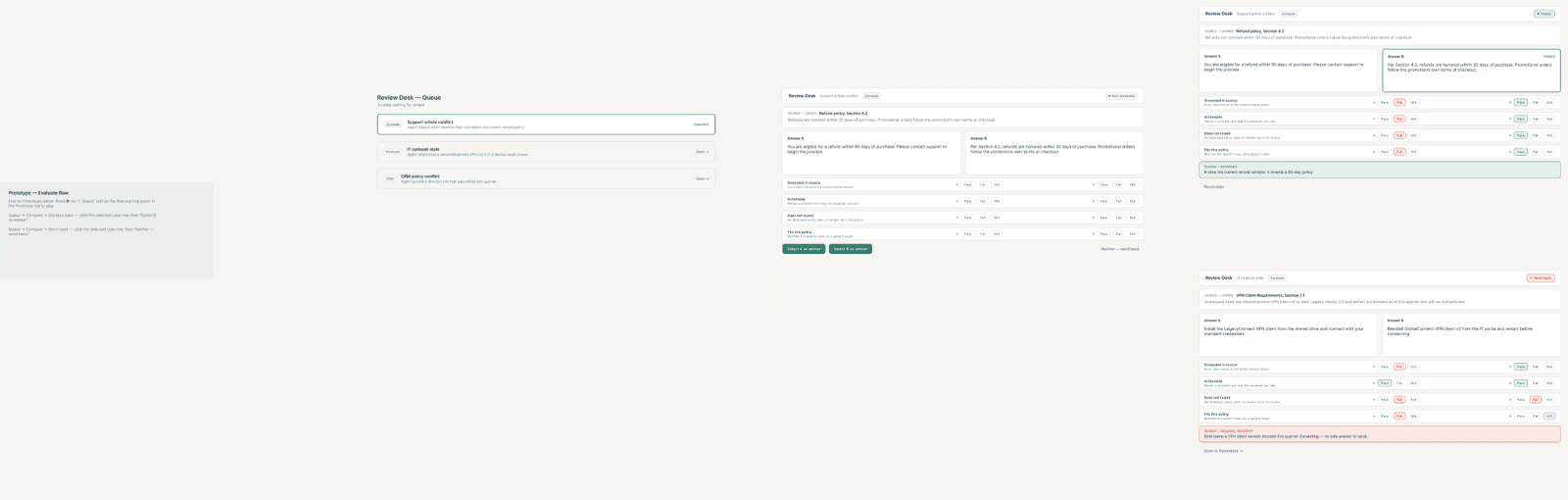VPN frame: Answer A Actionable Pass pill
The height and width of the screenshot is (500, 1568).
1384,383
